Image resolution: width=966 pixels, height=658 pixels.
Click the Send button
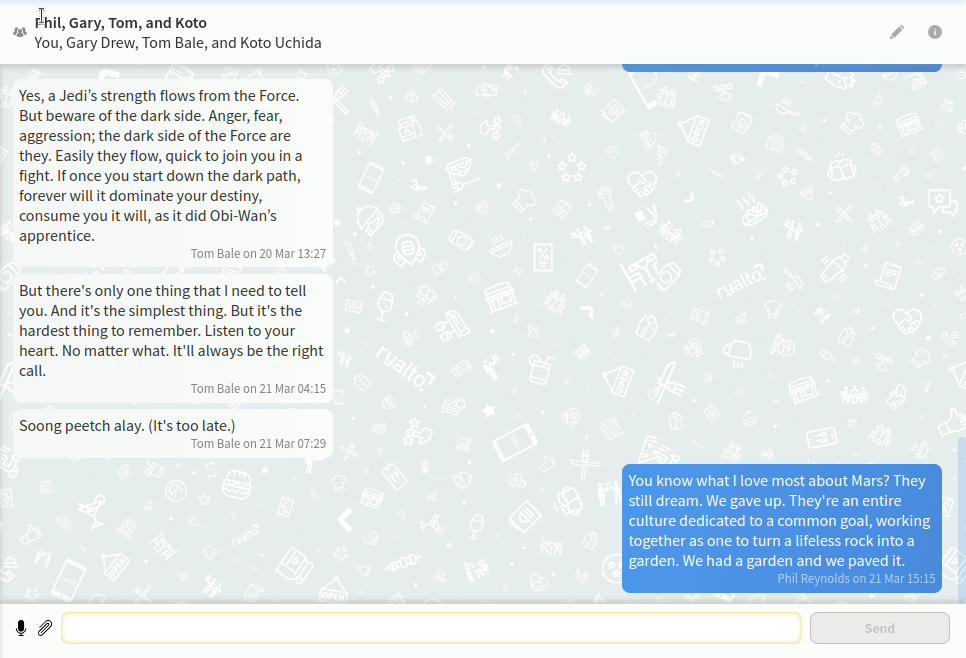(x=879, y=627)
